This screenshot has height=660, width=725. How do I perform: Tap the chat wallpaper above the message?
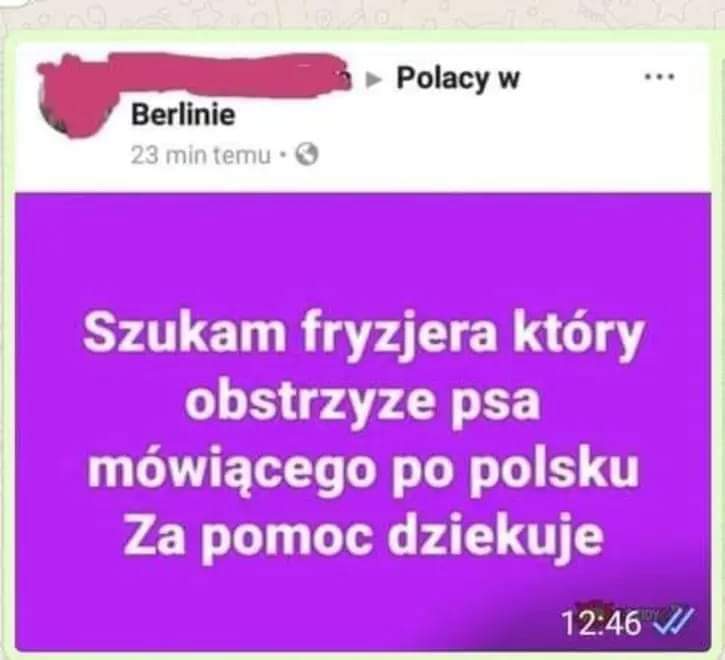[362, 13]
